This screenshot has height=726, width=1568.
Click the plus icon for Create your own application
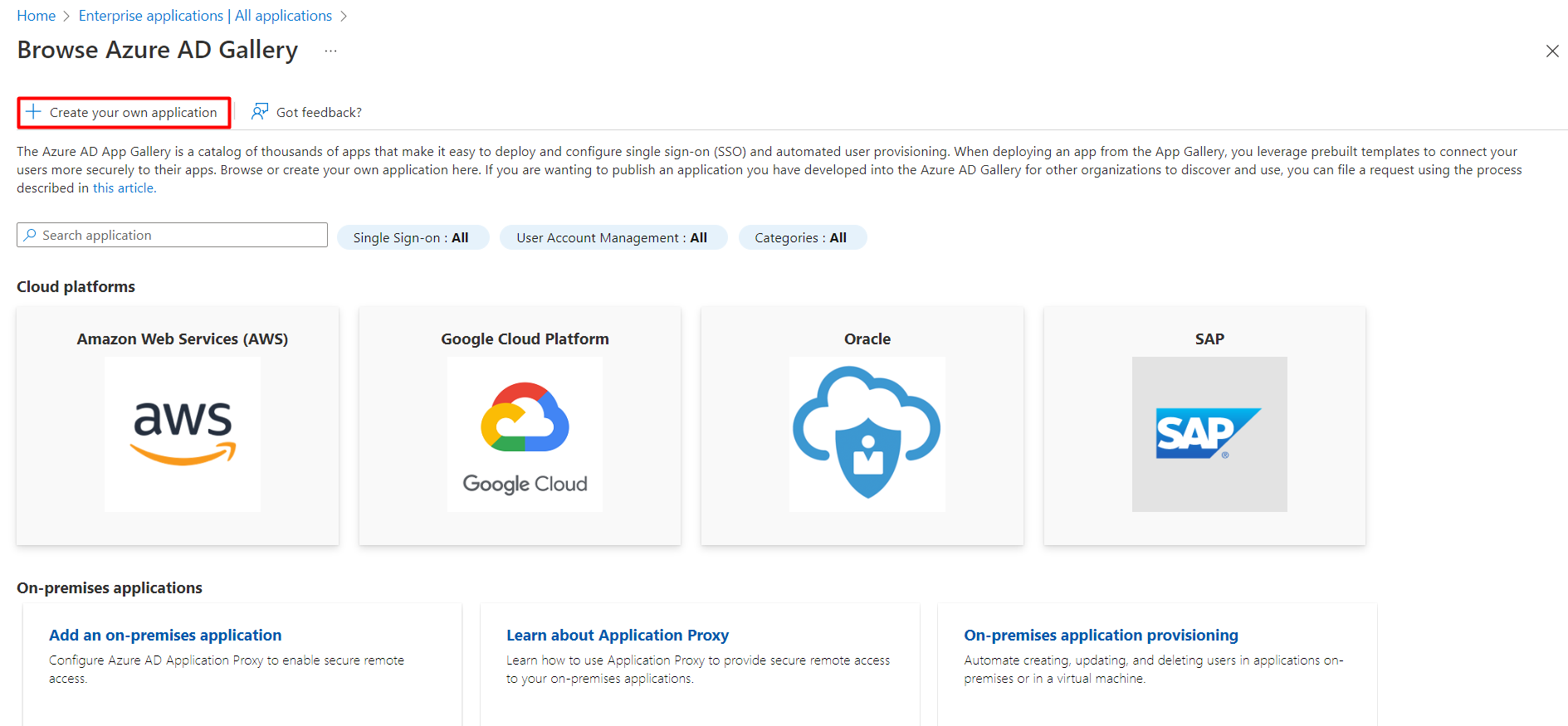33,112
